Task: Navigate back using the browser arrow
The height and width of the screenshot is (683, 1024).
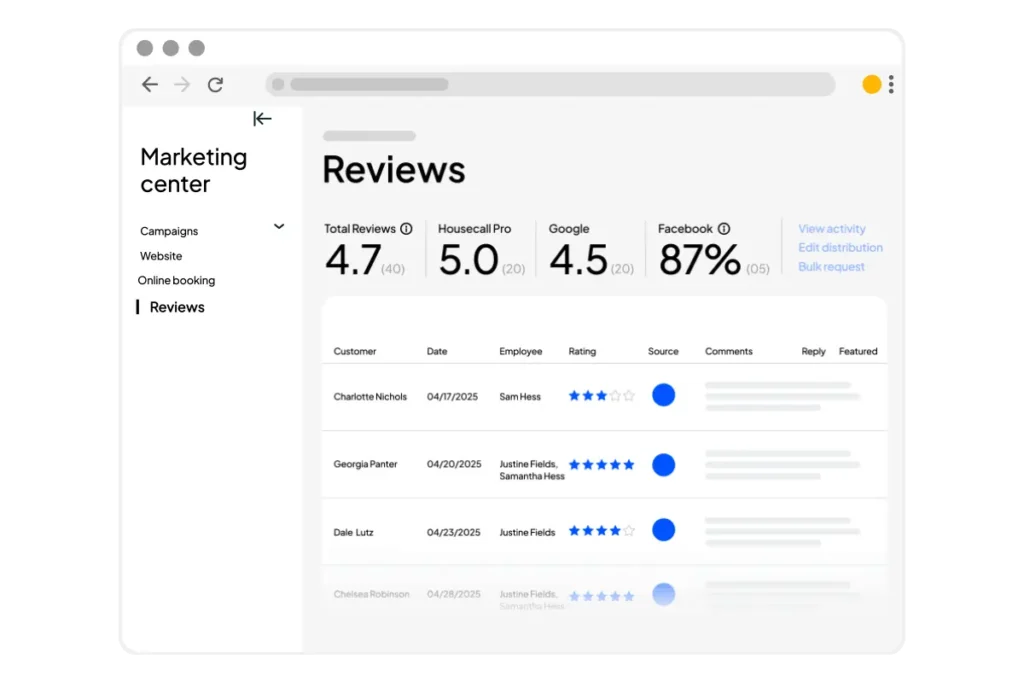Action: click(149, 85)
